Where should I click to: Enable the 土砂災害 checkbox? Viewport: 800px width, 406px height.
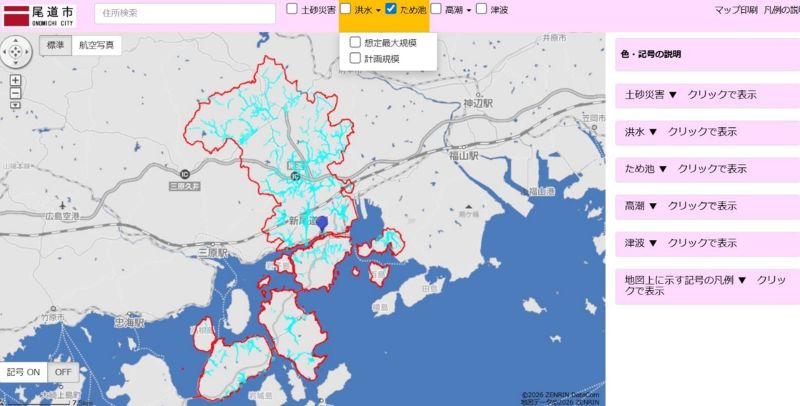[292, 9]
